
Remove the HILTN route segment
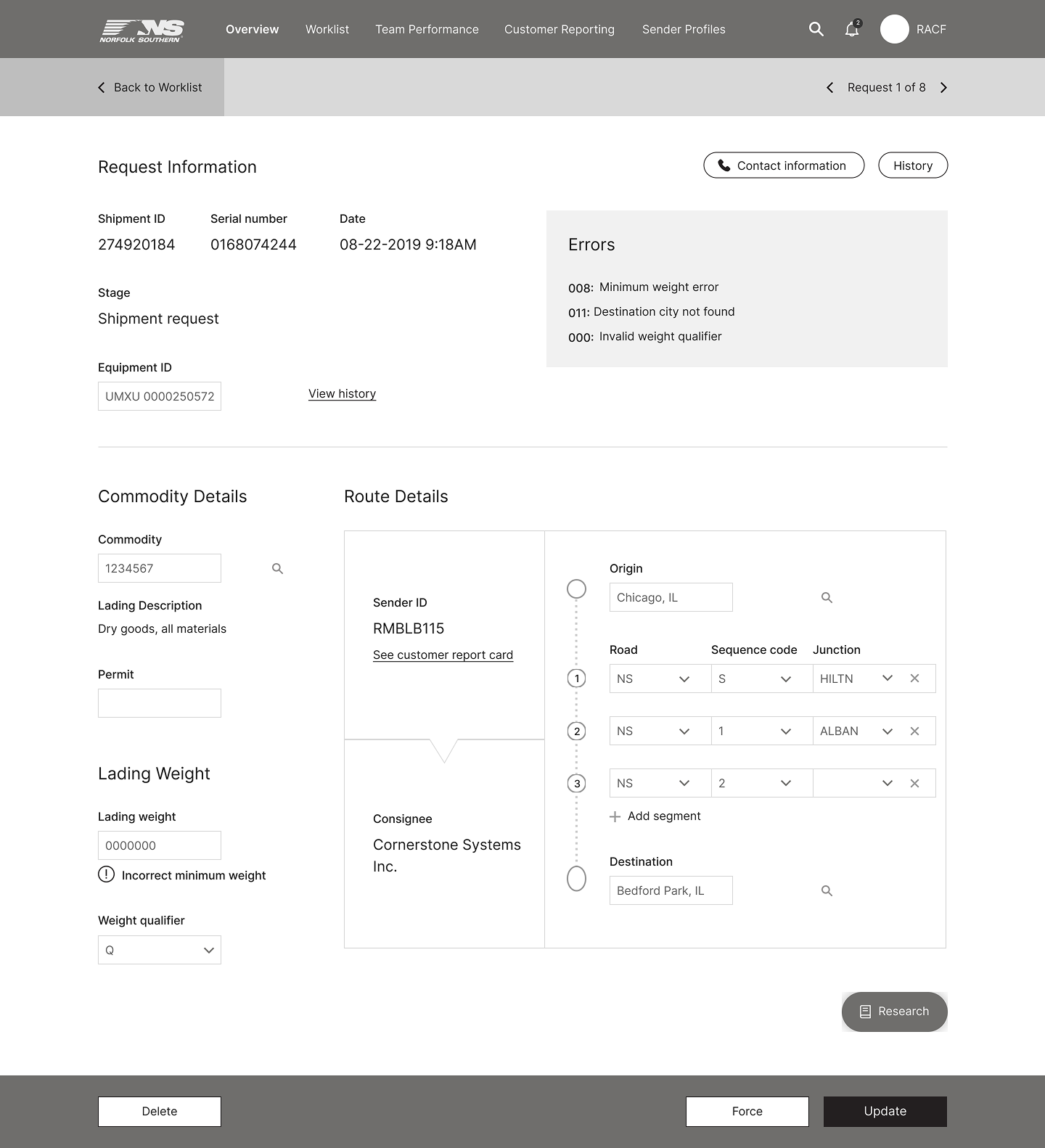(914, 678)
